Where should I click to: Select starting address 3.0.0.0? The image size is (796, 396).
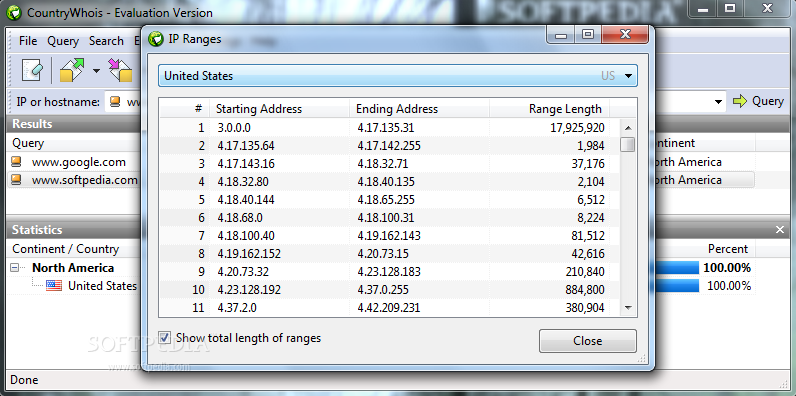234,128
